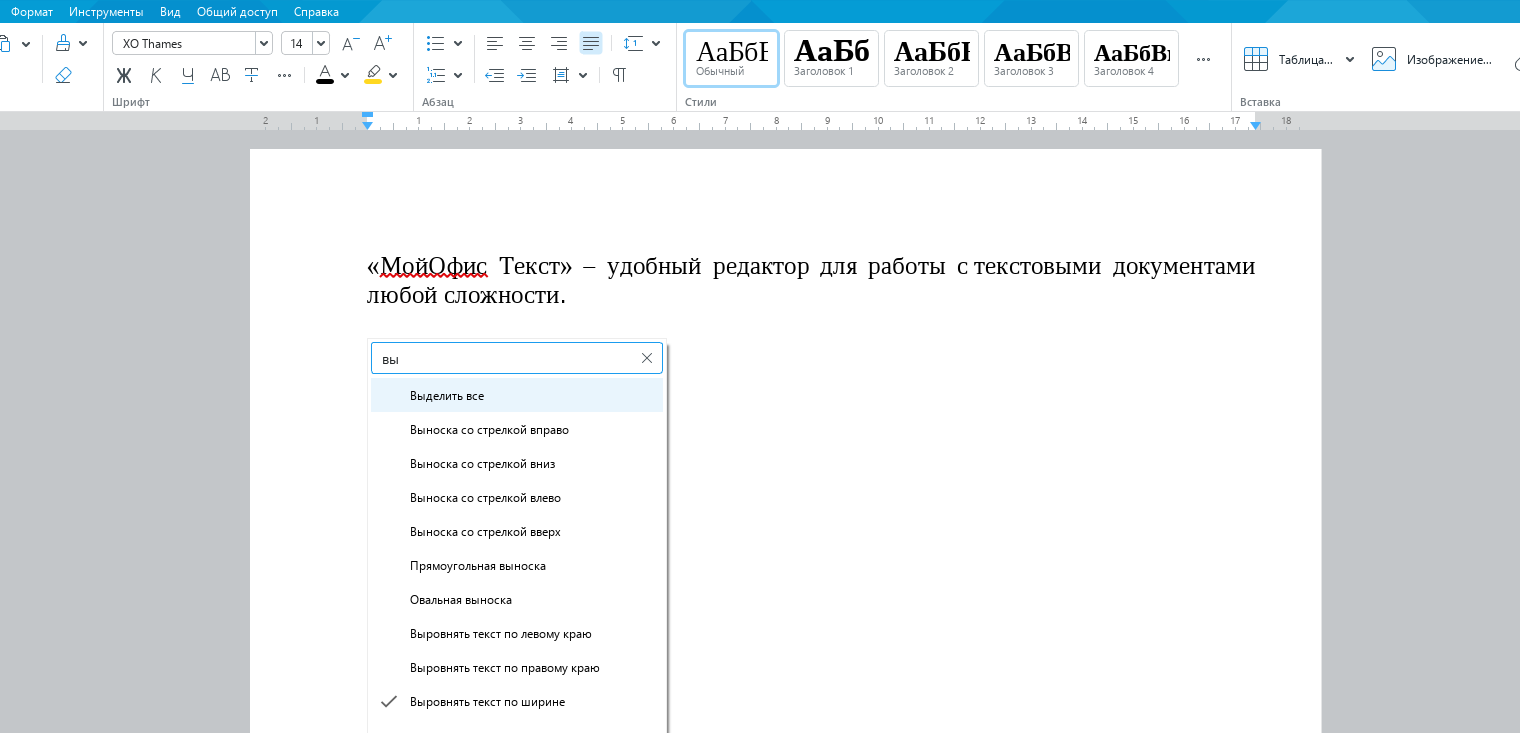Center-align the text
The image size is (1520, 733).
(527, 43)
